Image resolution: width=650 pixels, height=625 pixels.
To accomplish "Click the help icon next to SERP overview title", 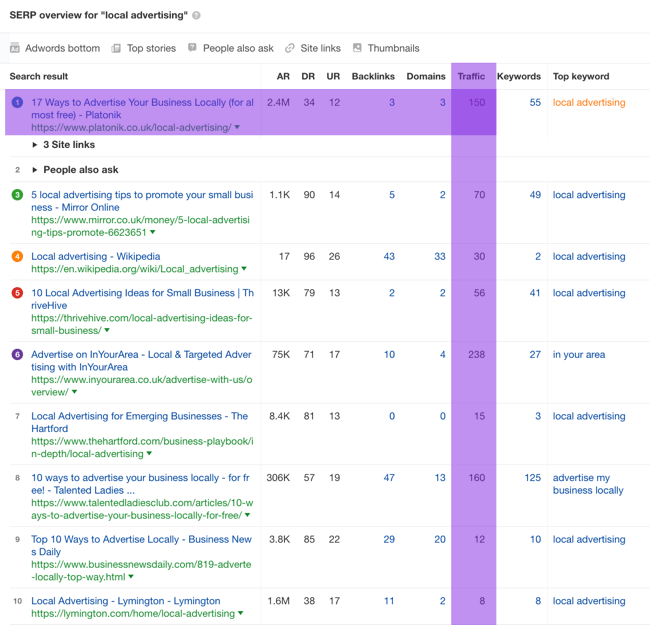I will tap(197, 15).
